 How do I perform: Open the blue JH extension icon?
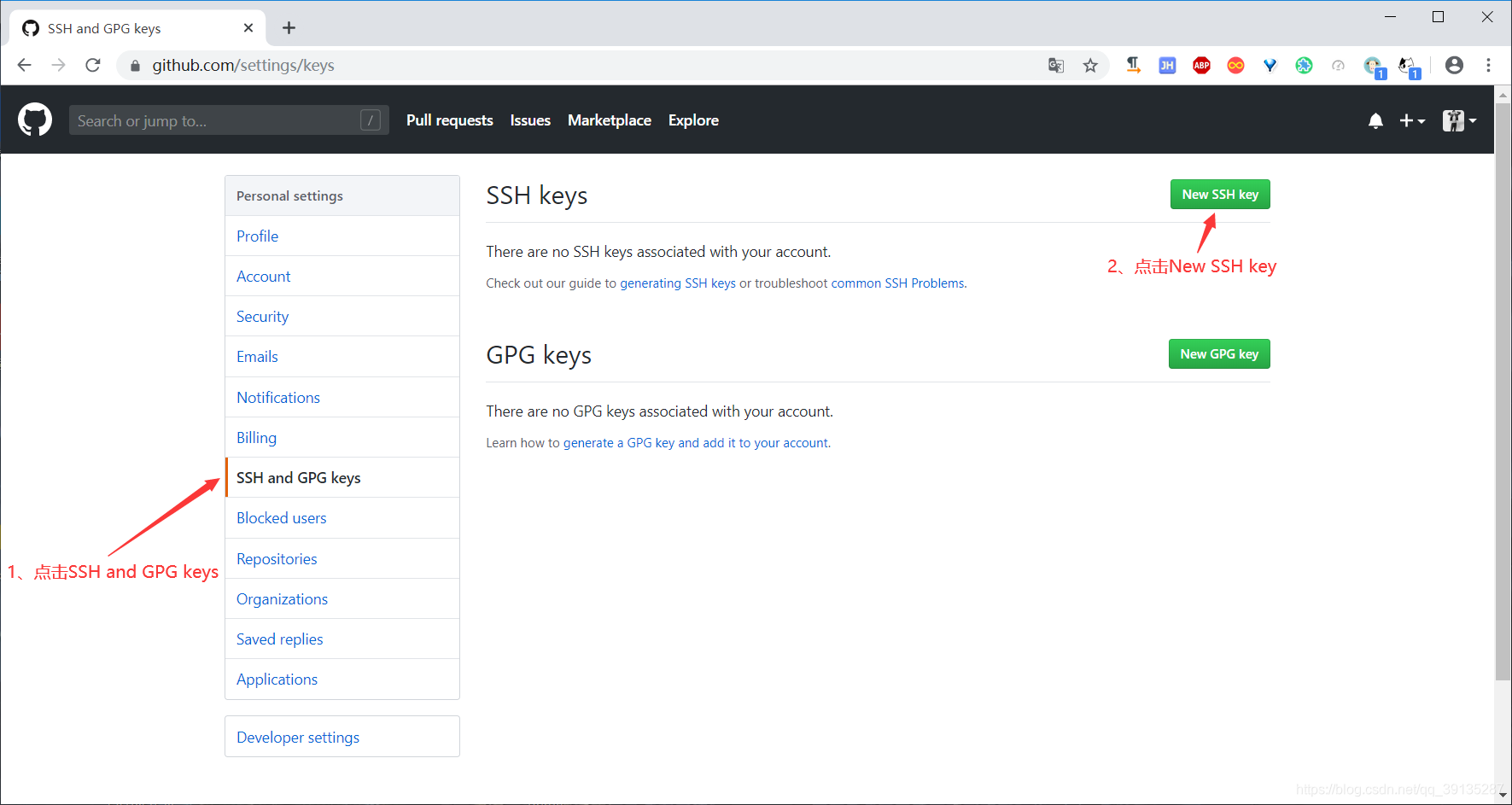pos(1167,66)
